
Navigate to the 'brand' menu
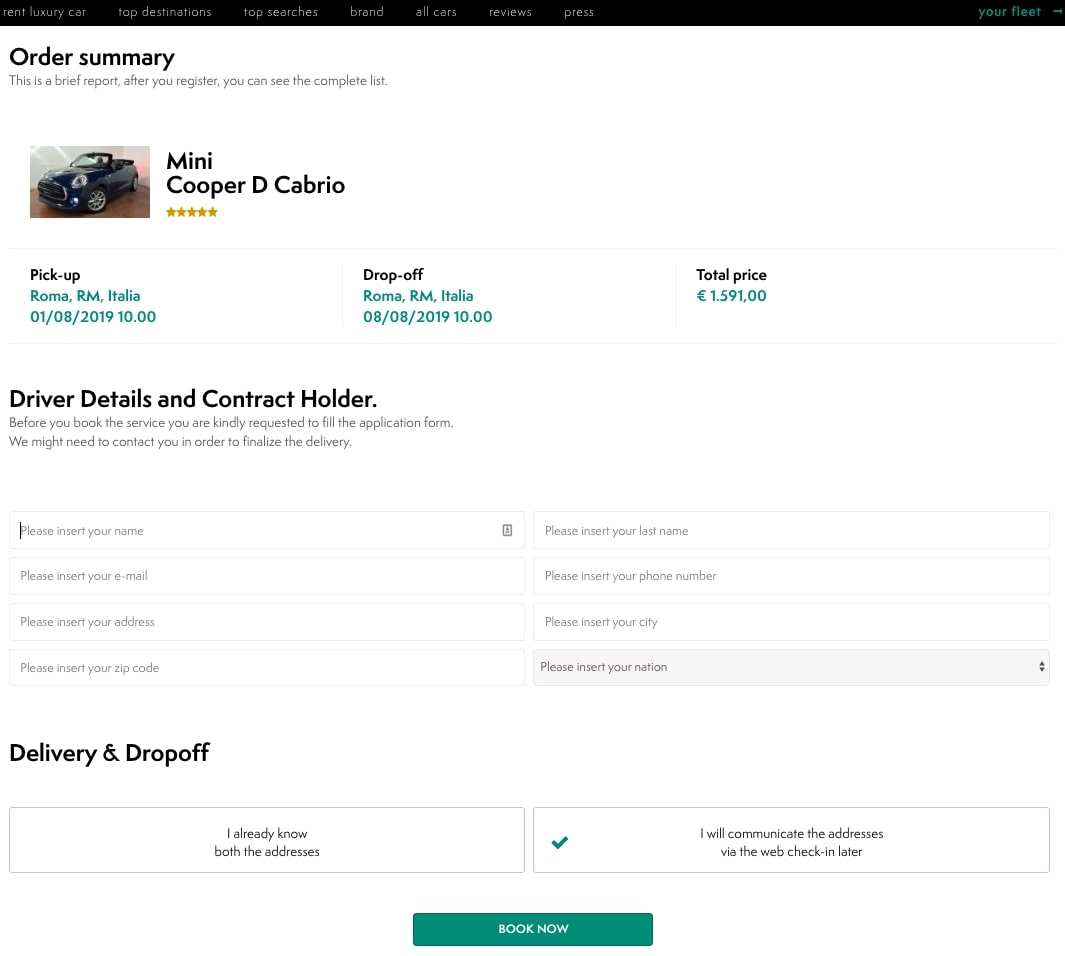(x=367, y=12)
